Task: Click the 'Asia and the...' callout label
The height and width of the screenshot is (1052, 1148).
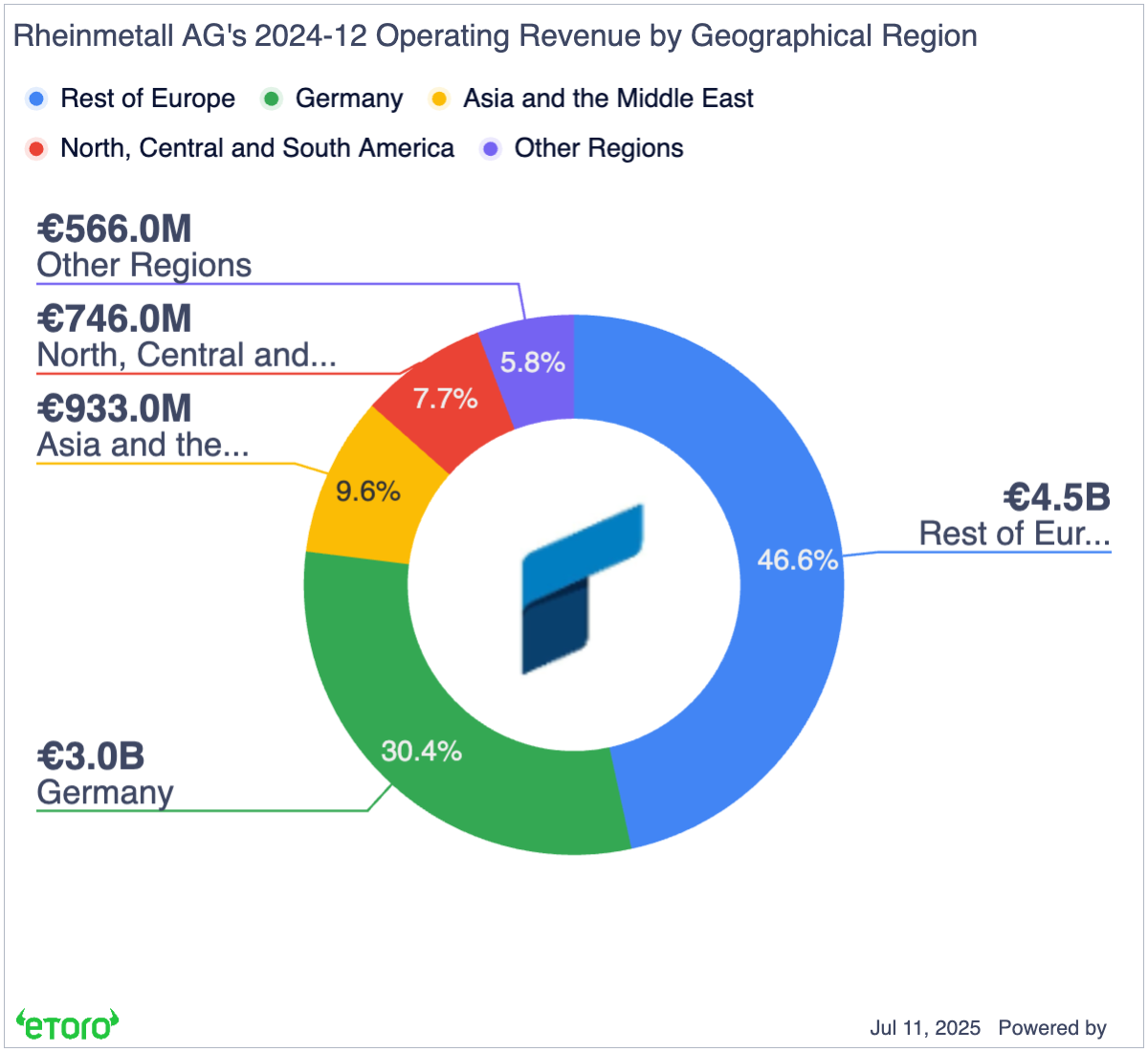Action: pyautogui.click(x=143, y=445)
